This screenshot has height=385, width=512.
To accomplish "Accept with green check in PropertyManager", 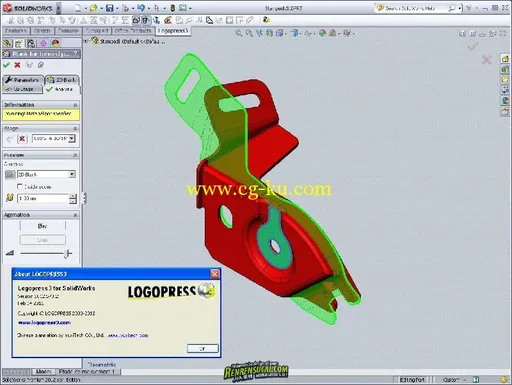I will [x=6, y=65].
